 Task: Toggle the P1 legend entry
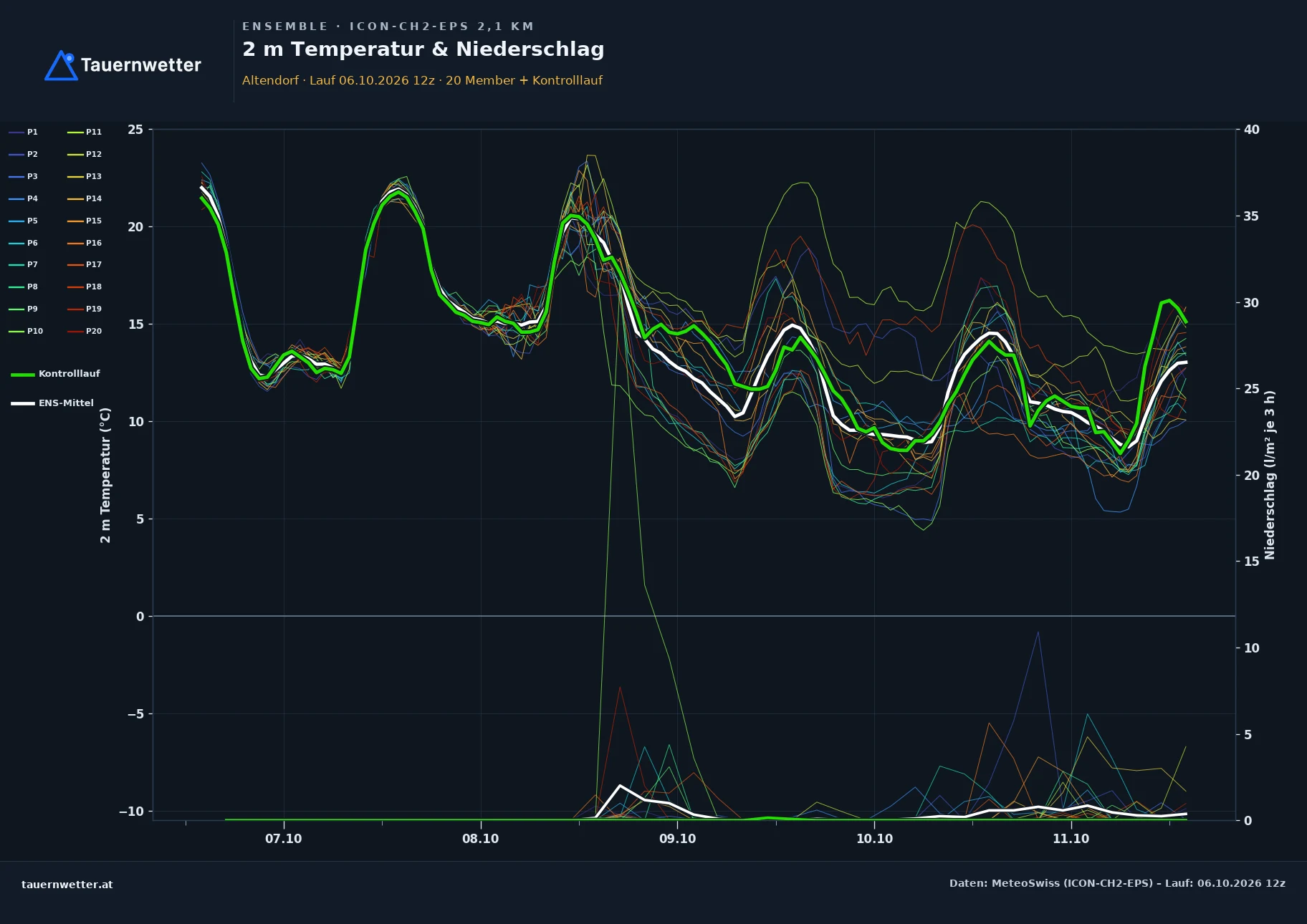click(24, 132)
